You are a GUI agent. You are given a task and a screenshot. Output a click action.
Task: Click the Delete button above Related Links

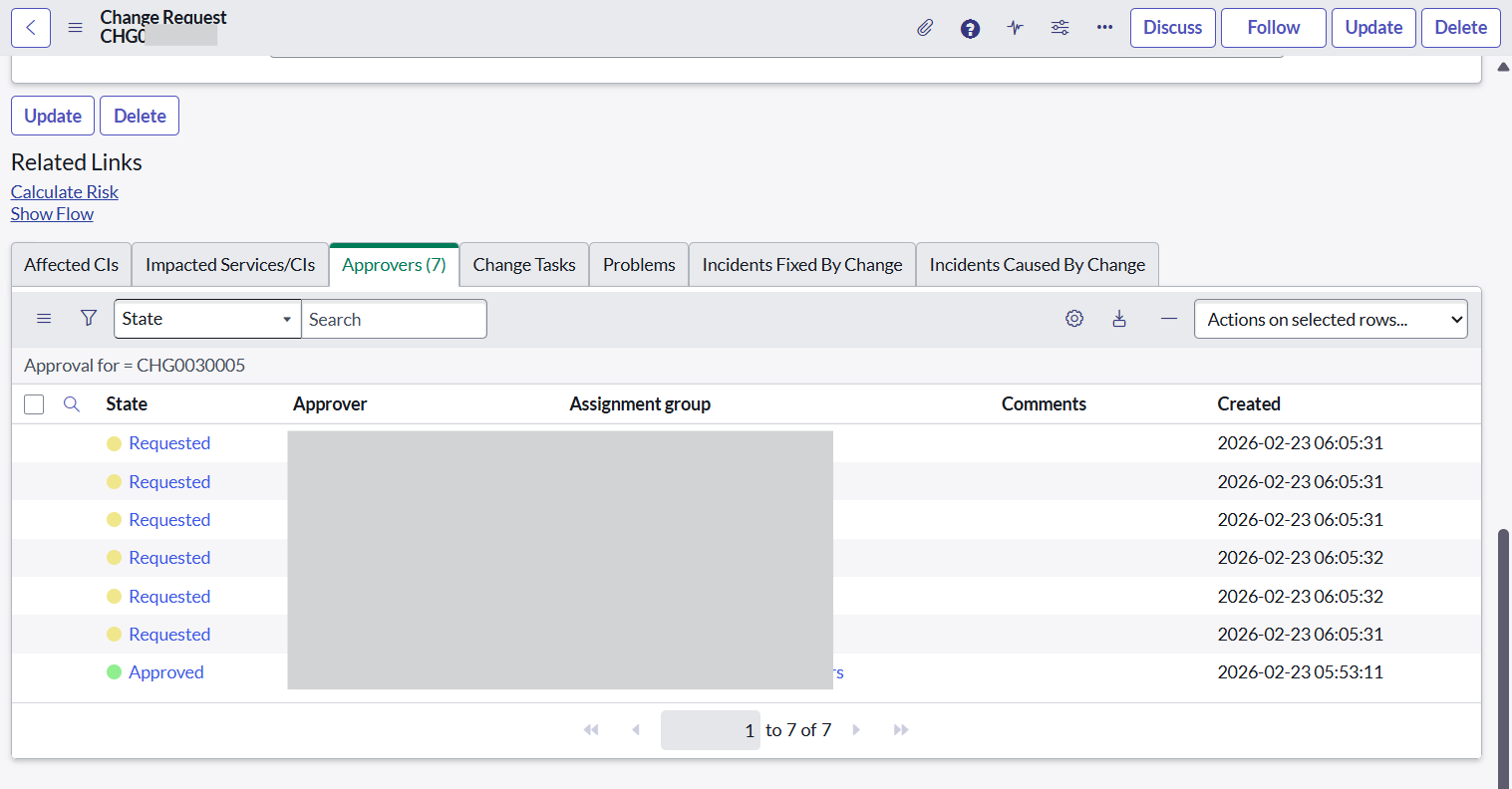click(140, 116)
